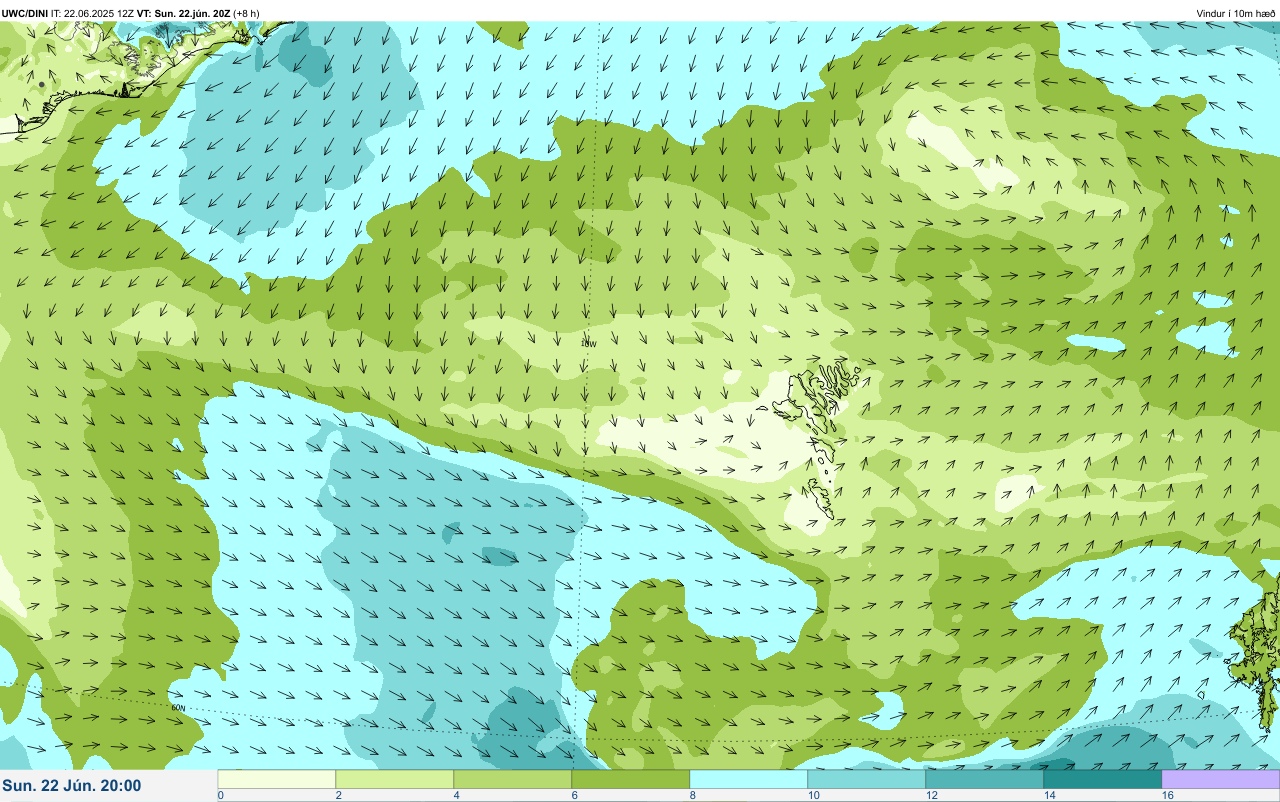The height and width of the screenshot is (802, 1280).
Task: Click the legend scale number '10'
Action: (x=814, y=795)
